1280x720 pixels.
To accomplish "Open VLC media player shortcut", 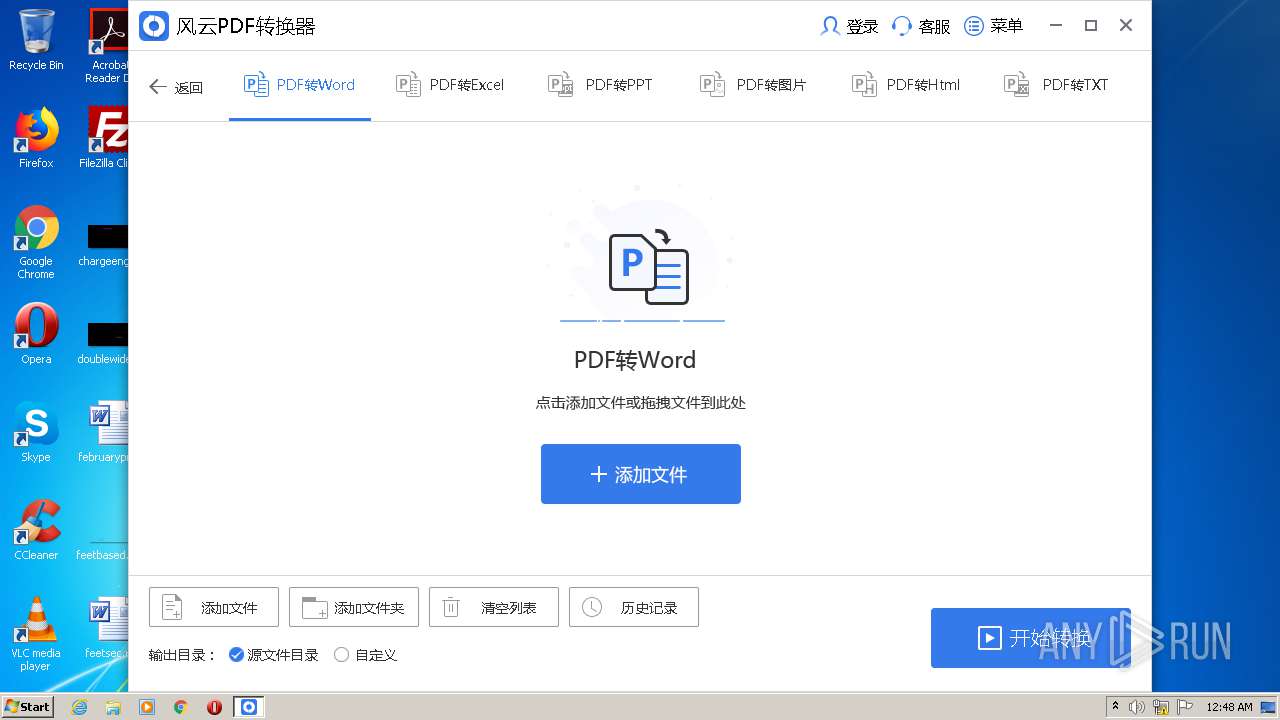I will coord(36,634).
